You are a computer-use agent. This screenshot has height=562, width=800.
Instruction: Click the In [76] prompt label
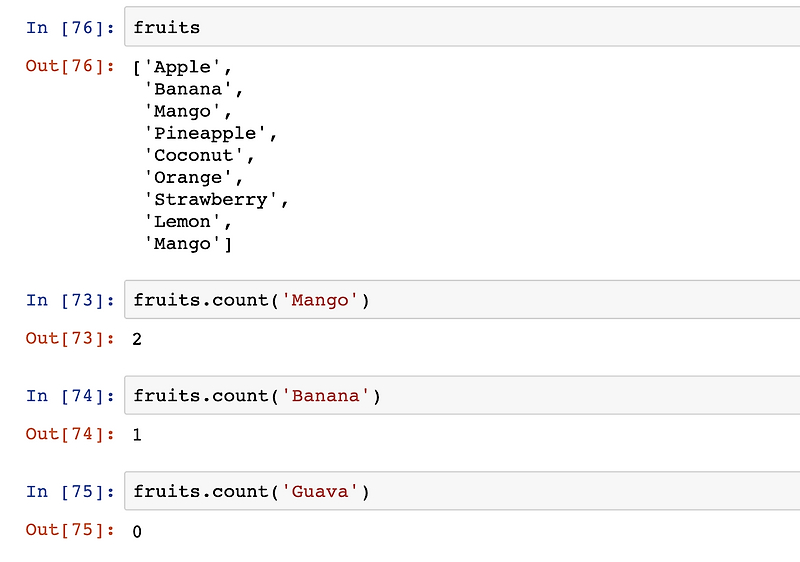pyautogui.click(x=70, y=28)
